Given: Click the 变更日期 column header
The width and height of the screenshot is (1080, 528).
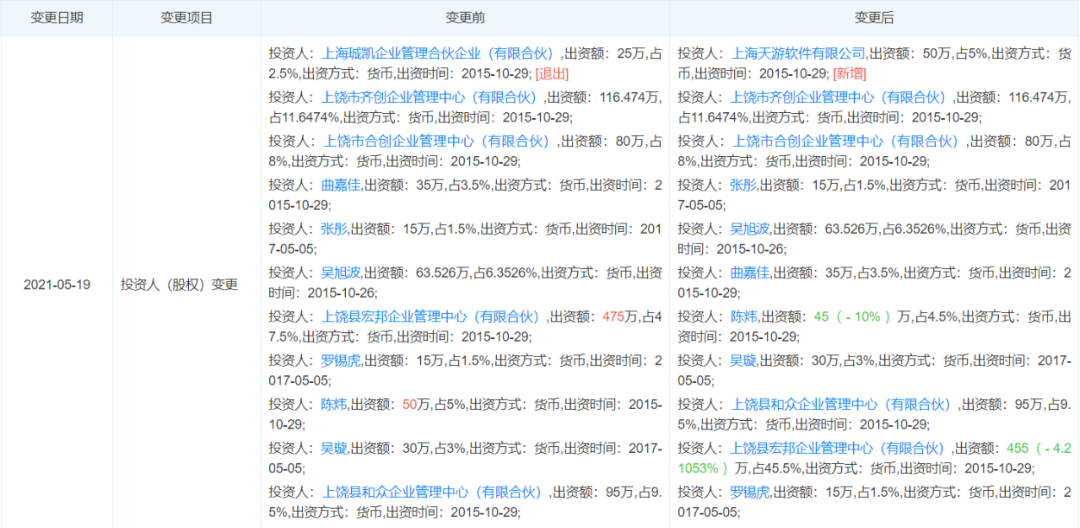Looking at the screenshot, I should 56,19.
